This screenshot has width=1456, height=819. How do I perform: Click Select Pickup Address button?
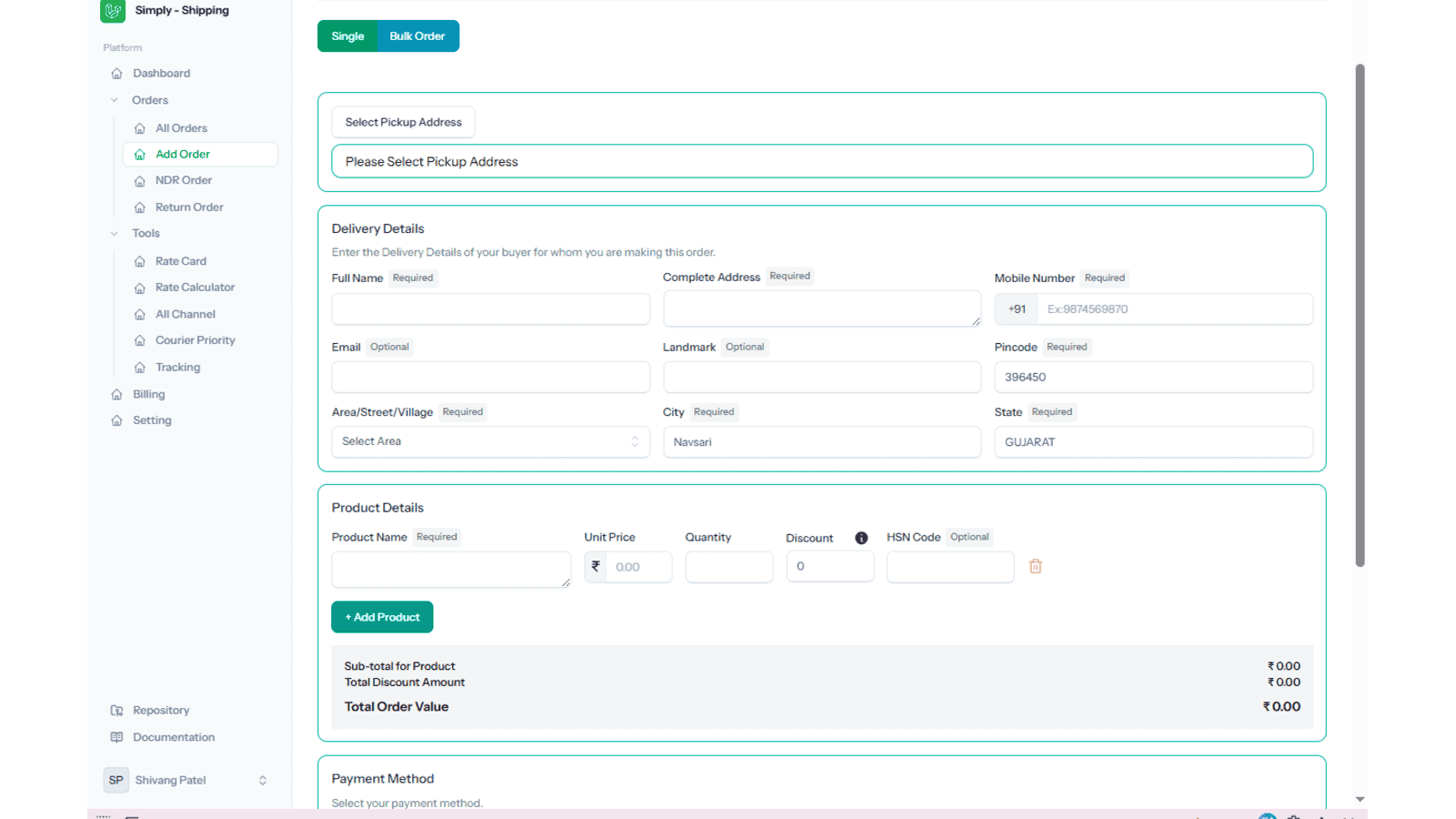tap(403, 122)
